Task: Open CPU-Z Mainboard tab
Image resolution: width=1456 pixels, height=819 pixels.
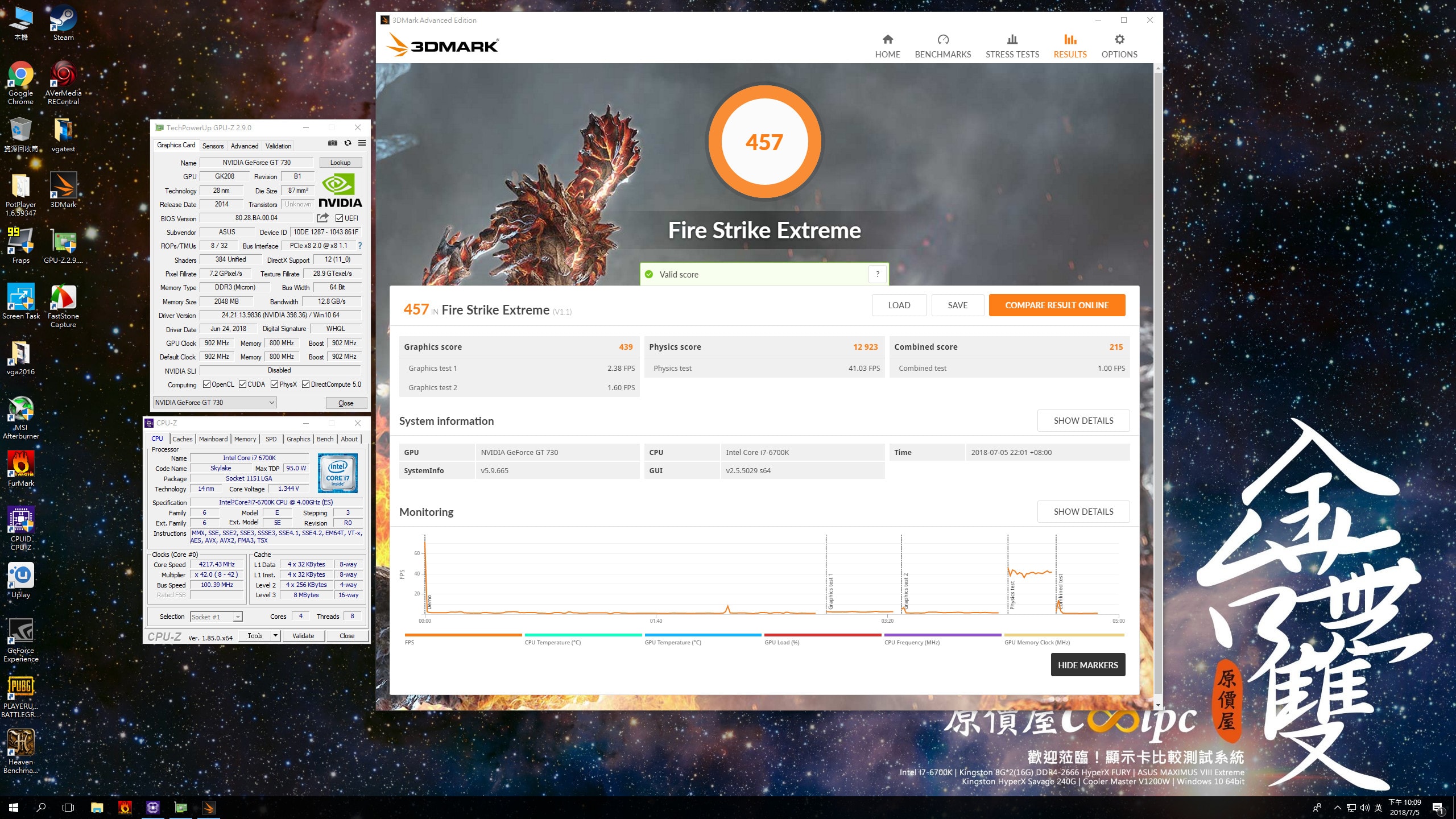Action: click(x=213, y=439)
